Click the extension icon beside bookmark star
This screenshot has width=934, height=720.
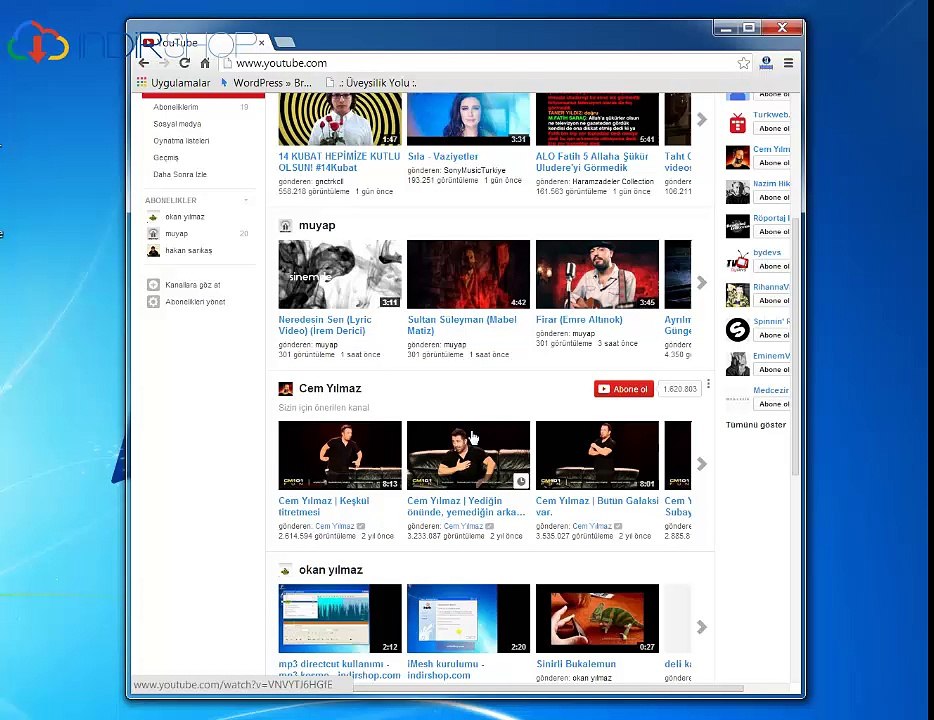click(x=767, y=63)
